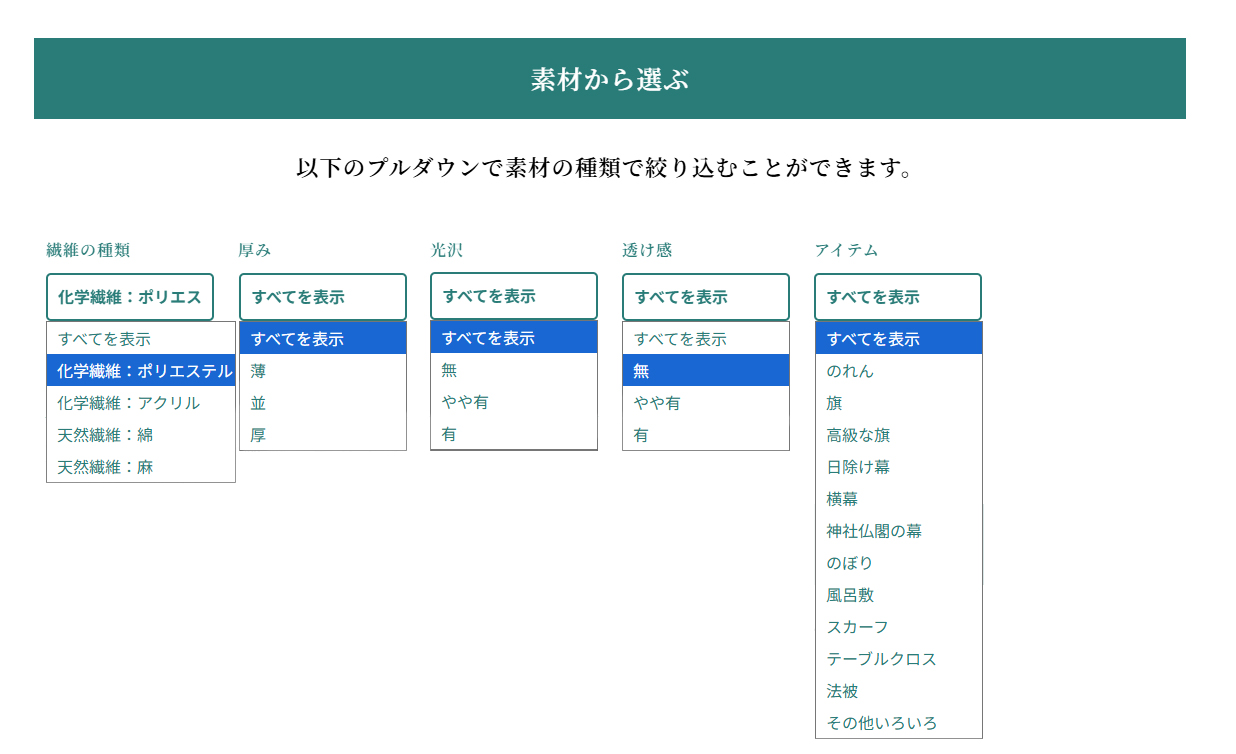
Task: Choose のぼり item option
Action: (899, 563)
